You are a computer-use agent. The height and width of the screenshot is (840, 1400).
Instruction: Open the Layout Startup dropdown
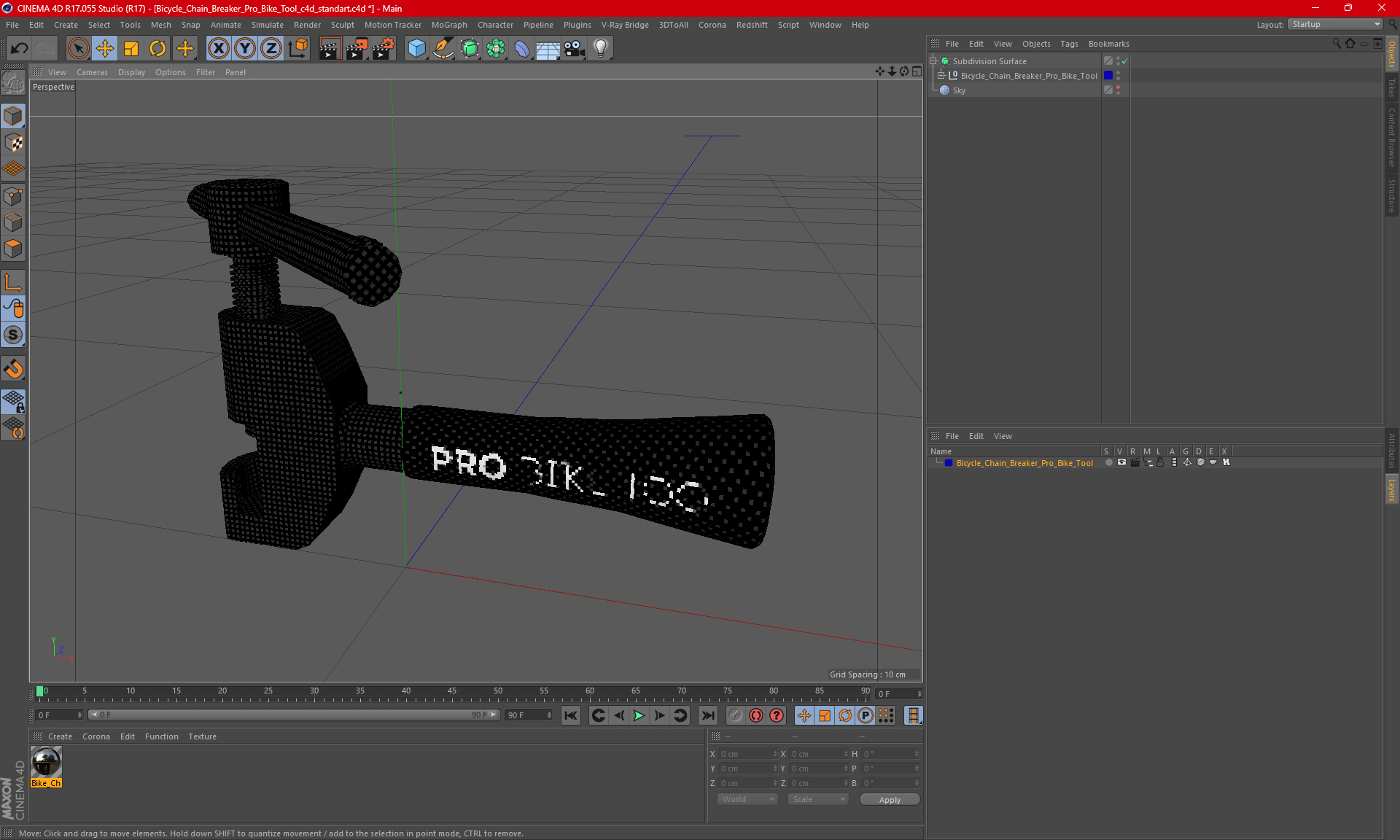(1336, 24)
